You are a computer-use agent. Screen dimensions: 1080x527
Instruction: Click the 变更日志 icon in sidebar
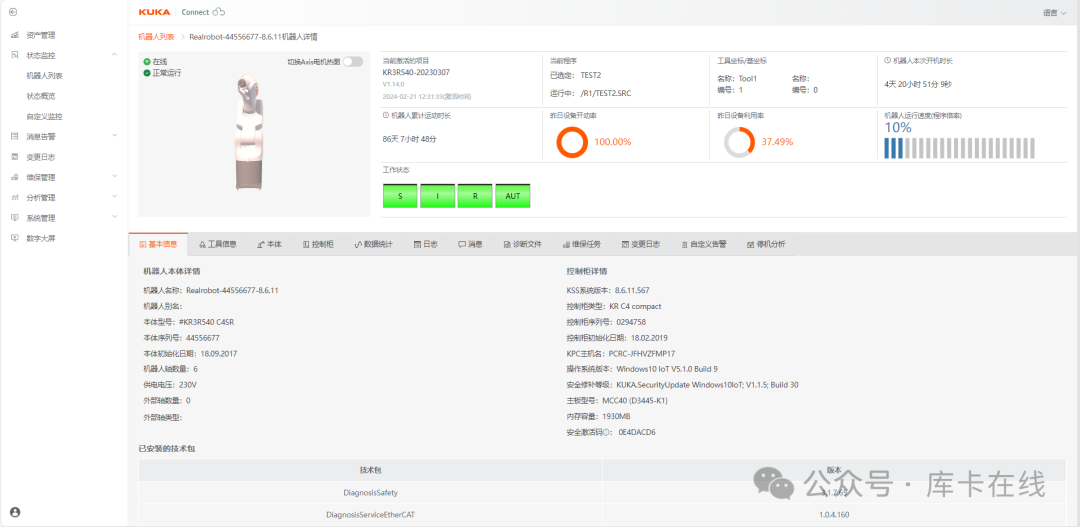pos(14,157)
